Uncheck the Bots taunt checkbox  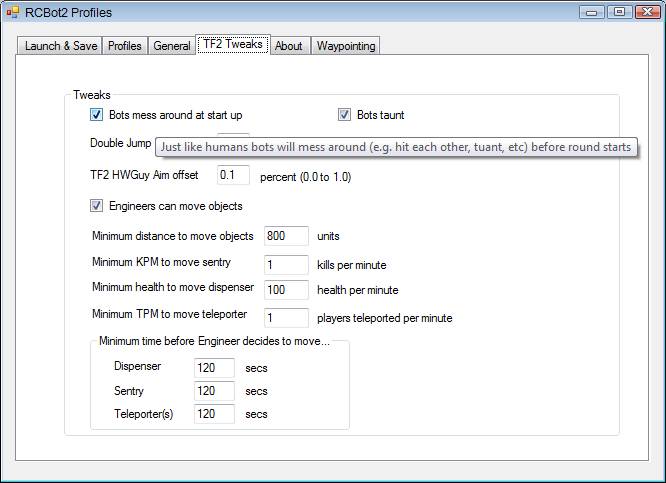(x=344, y=115)
